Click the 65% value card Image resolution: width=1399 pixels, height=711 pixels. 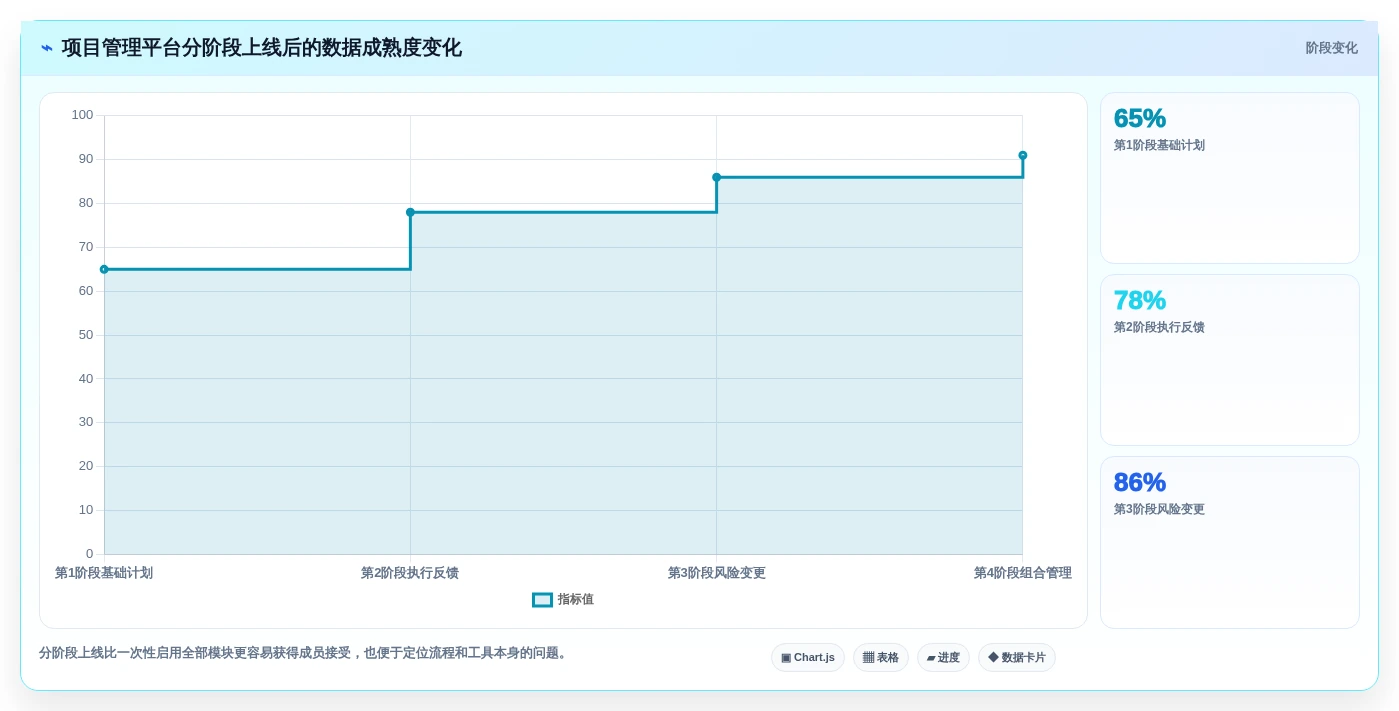1230,178
